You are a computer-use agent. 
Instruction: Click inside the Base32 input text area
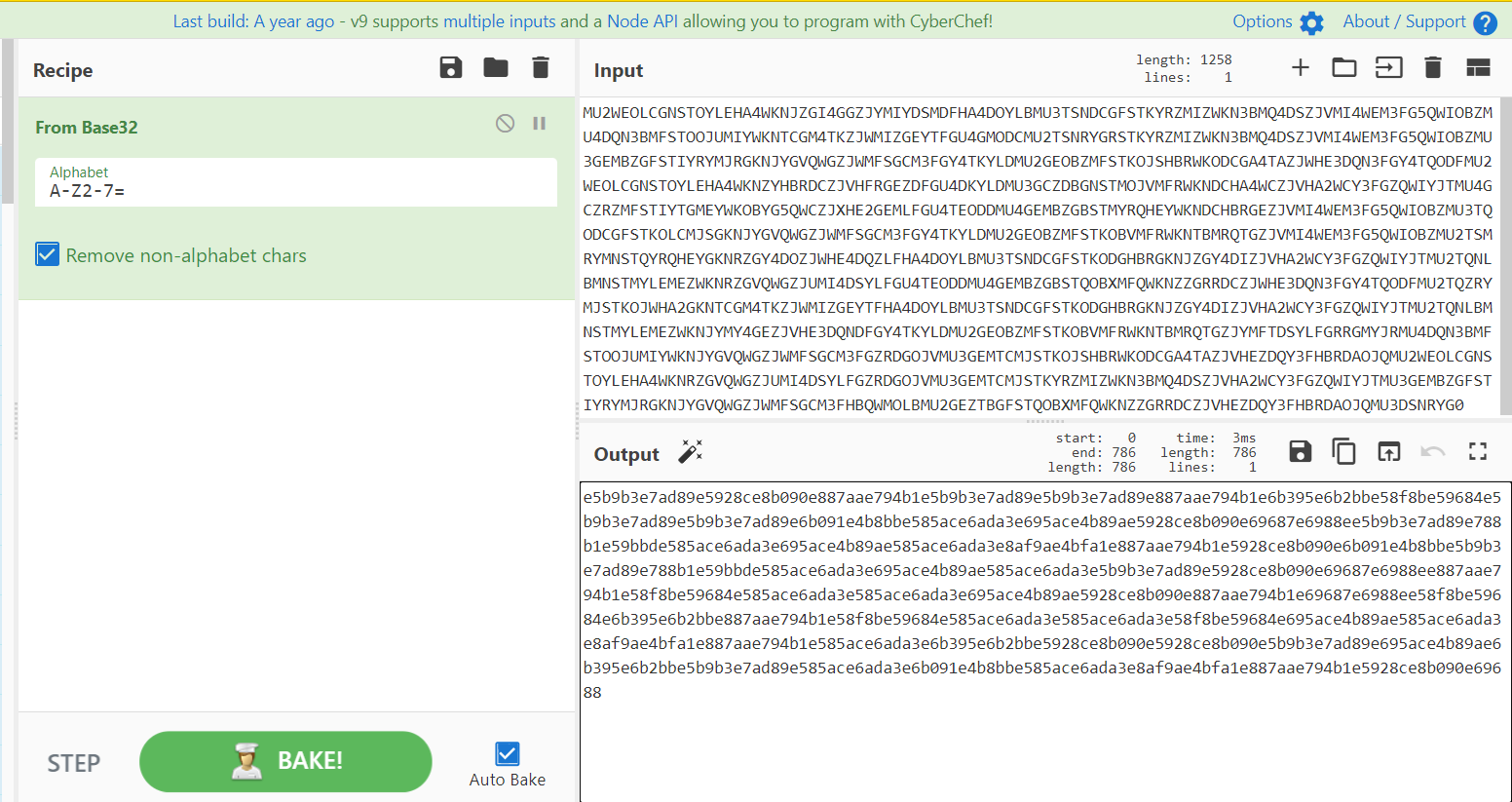(x=1038, y=258)
